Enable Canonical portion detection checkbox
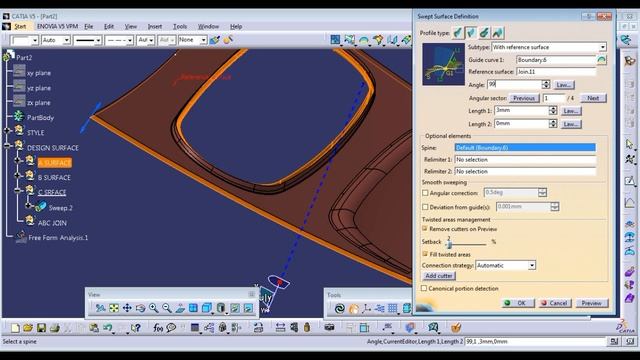 424,288
